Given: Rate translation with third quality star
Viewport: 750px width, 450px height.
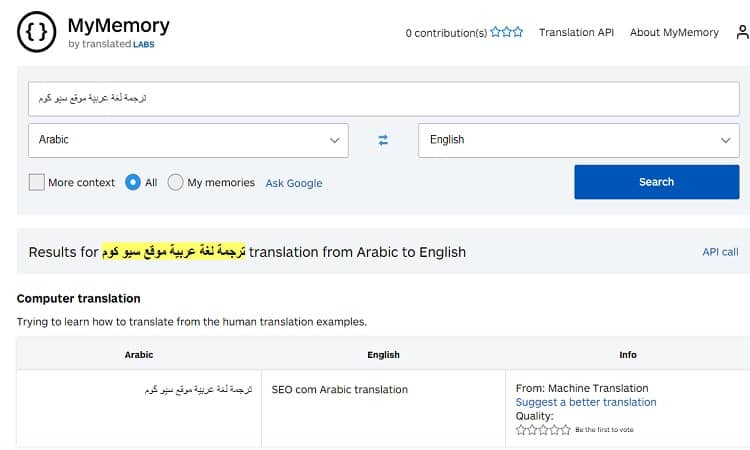Looking at the screenshot, I should [x=544, y=430].
